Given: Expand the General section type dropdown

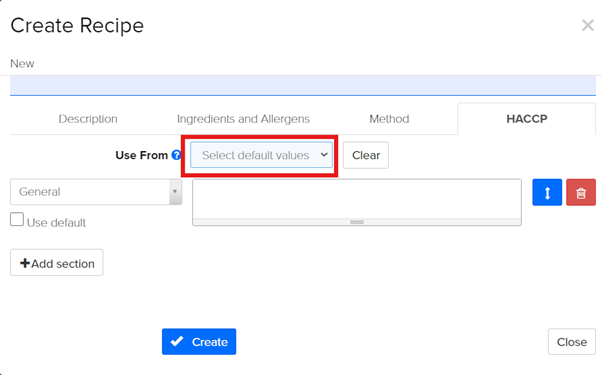Looking at the screenshot, I should (x=96, y=192).
